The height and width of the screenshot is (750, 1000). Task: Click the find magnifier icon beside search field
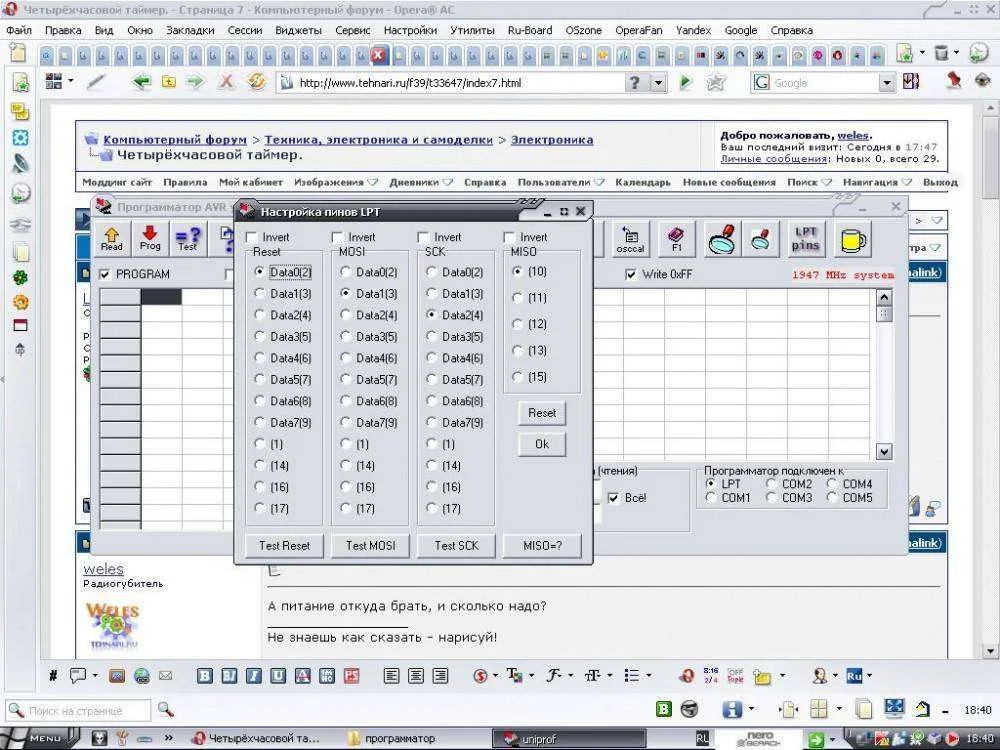(166, 709)
